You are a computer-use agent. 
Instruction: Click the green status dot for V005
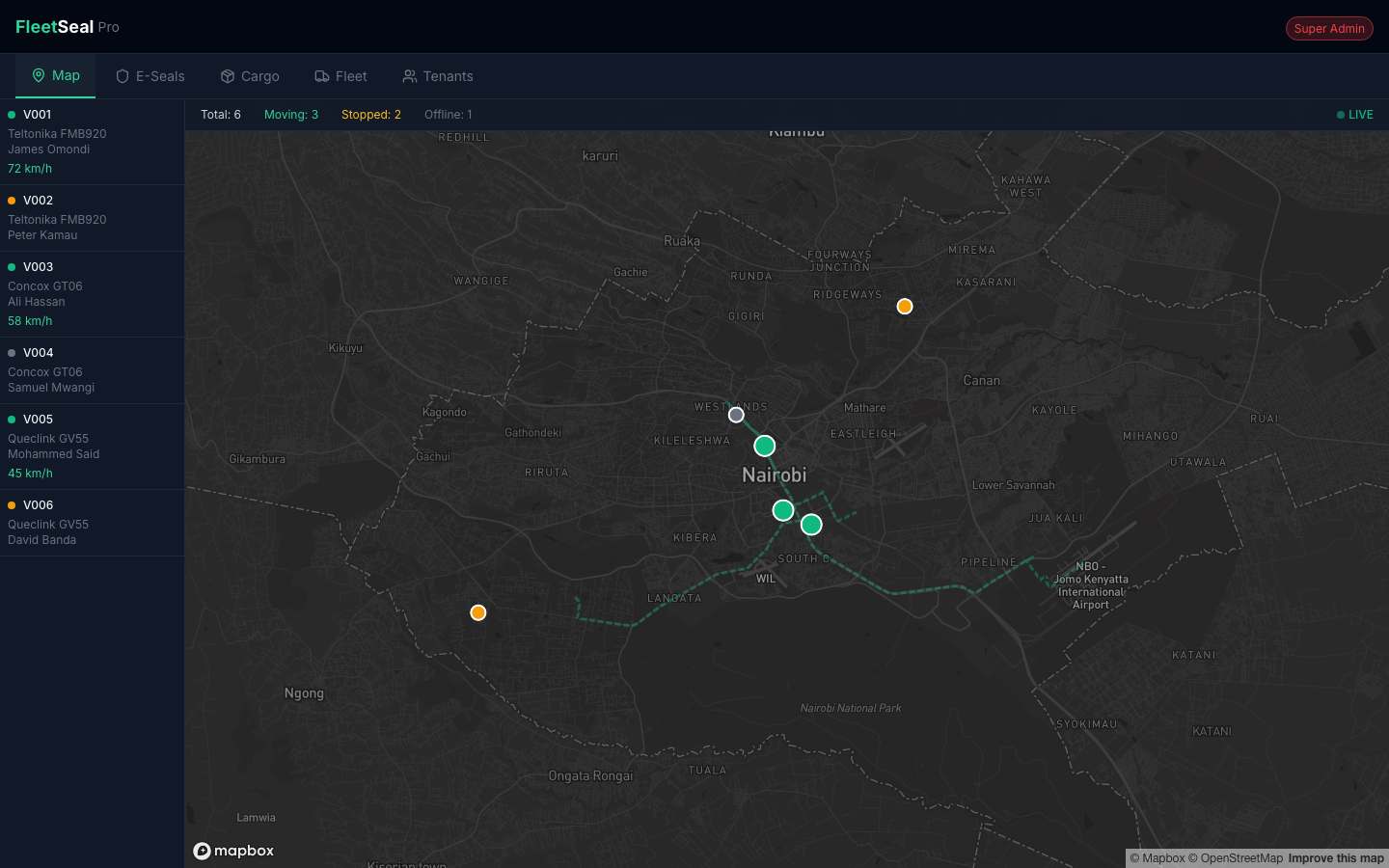pyautogui.click(x=12, y=420)
